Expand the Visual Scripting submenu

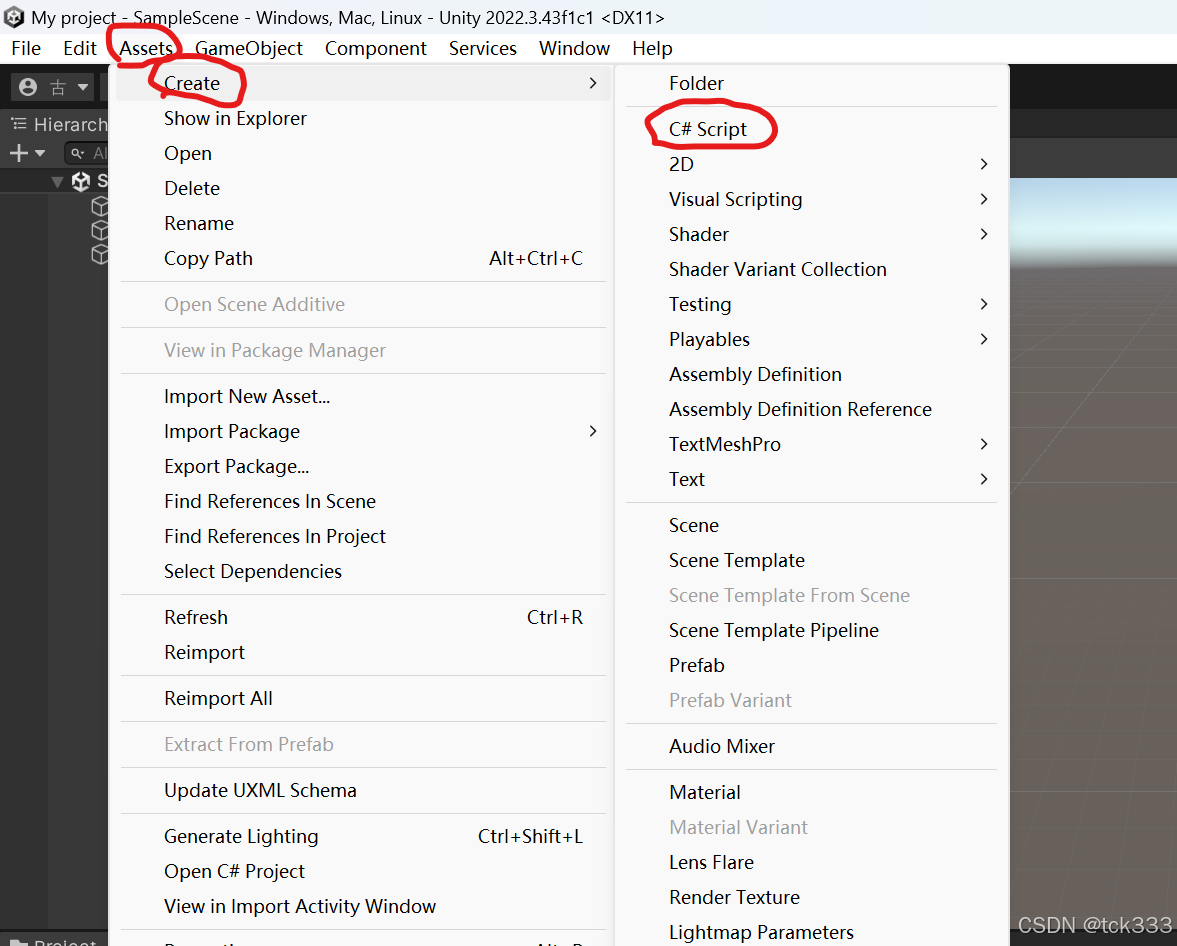[811, 200]
